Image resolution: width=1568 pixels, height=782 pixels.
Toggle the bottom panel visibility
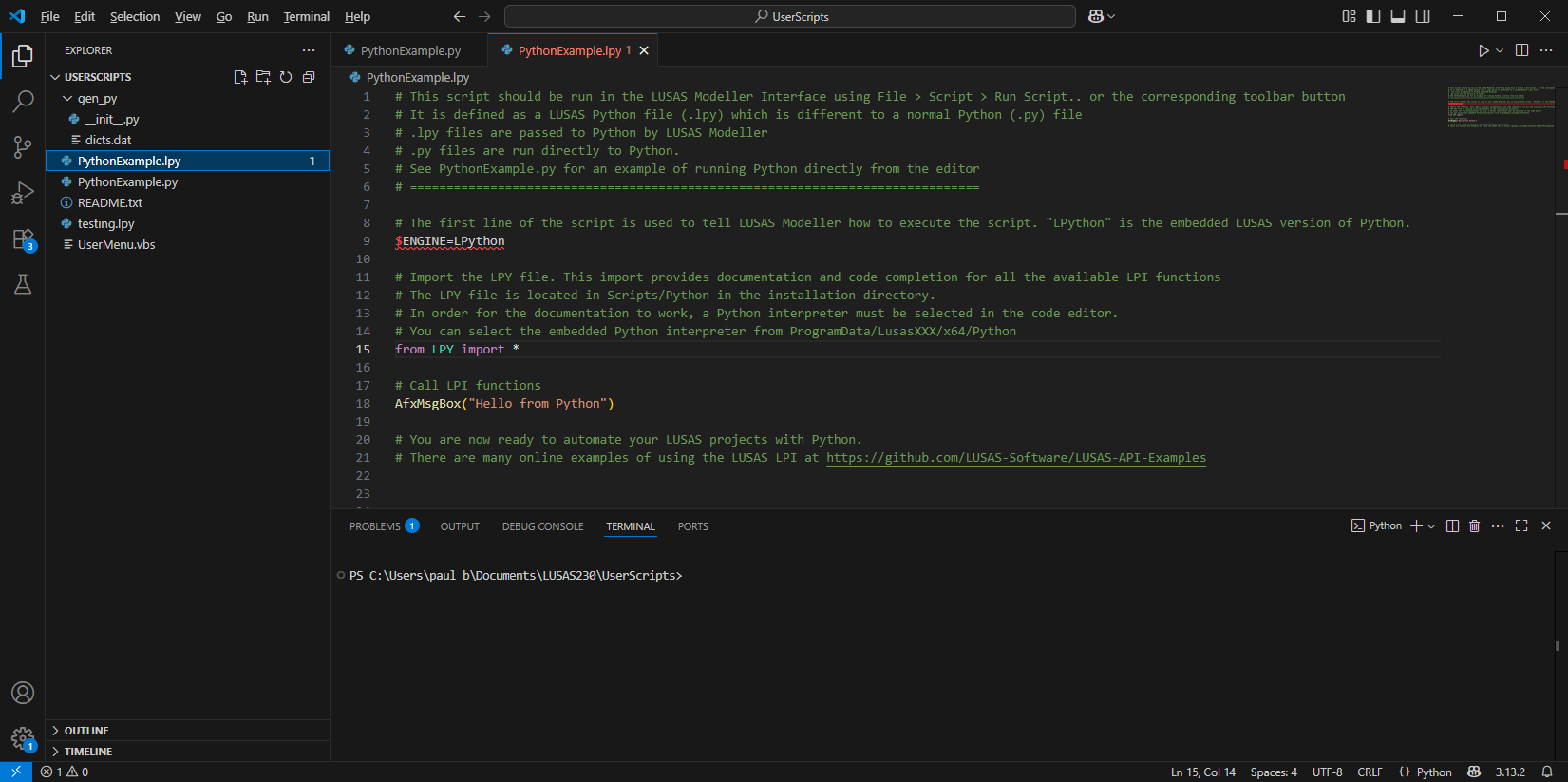(1398, 16)
